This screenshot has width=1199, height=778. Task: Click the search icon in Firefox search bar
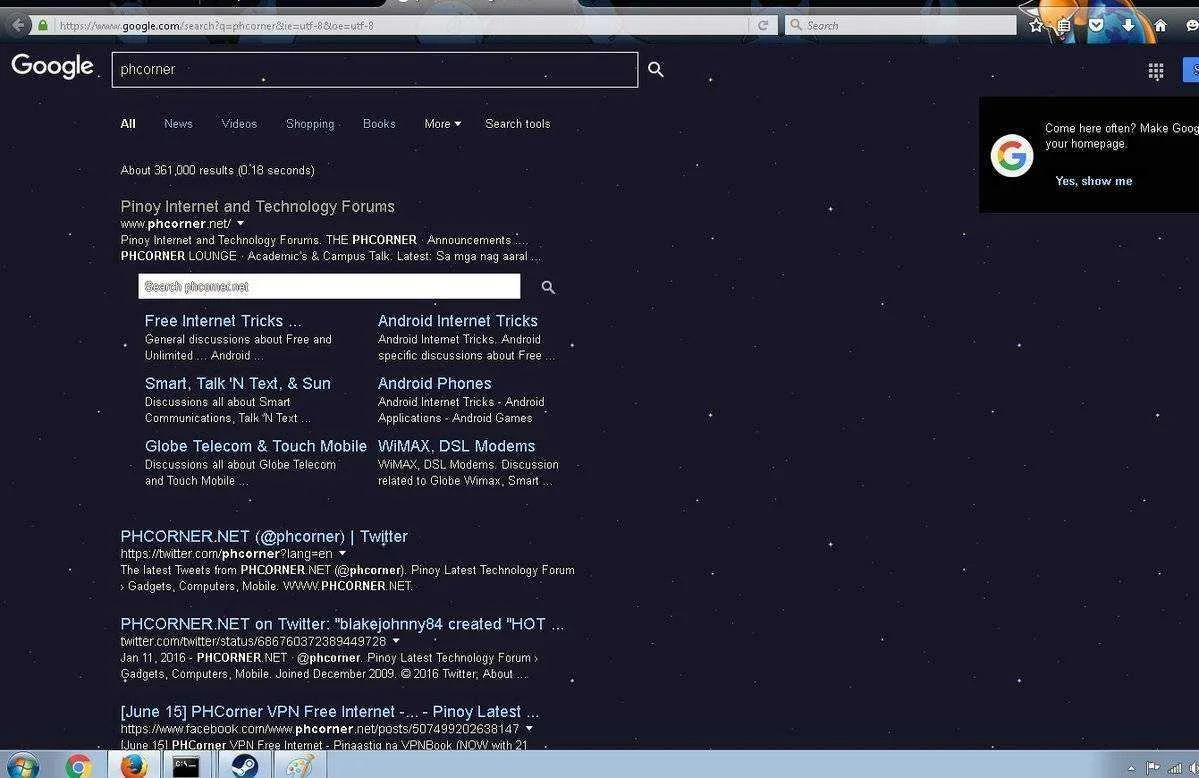tap(795, 25)
